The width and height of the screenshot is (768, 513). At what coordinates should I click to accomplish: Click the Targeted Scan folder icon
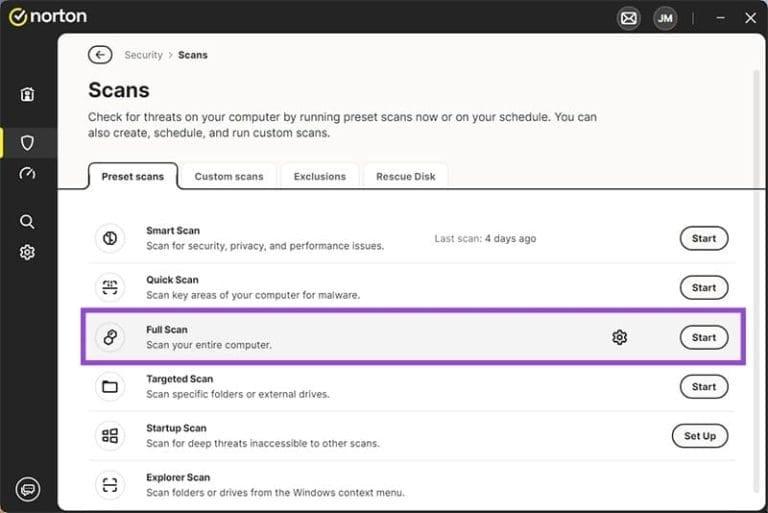[110, 387]
